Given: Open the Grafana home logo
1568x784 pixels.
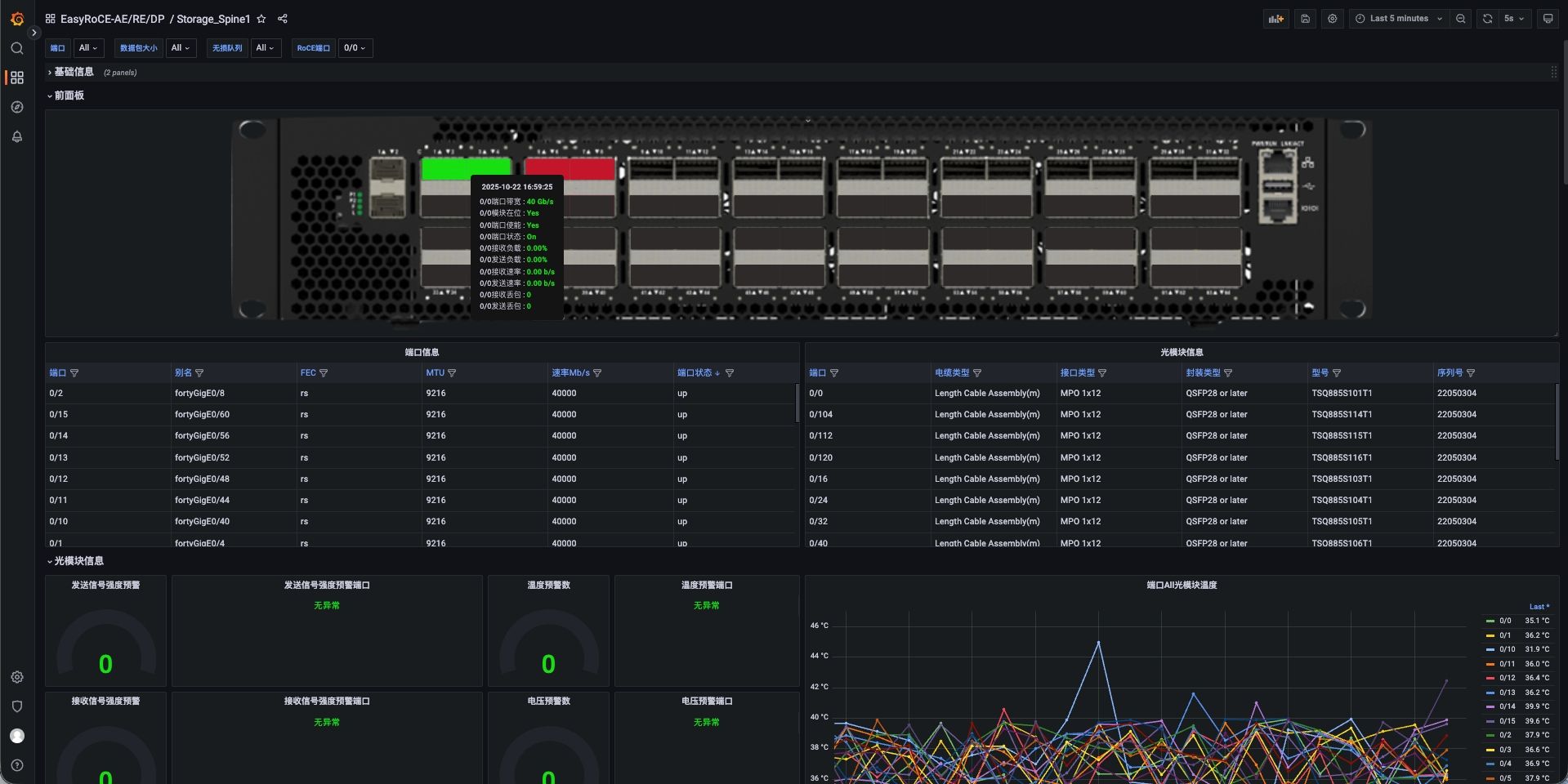Looking at the screenshot, I should pos(17,19).
